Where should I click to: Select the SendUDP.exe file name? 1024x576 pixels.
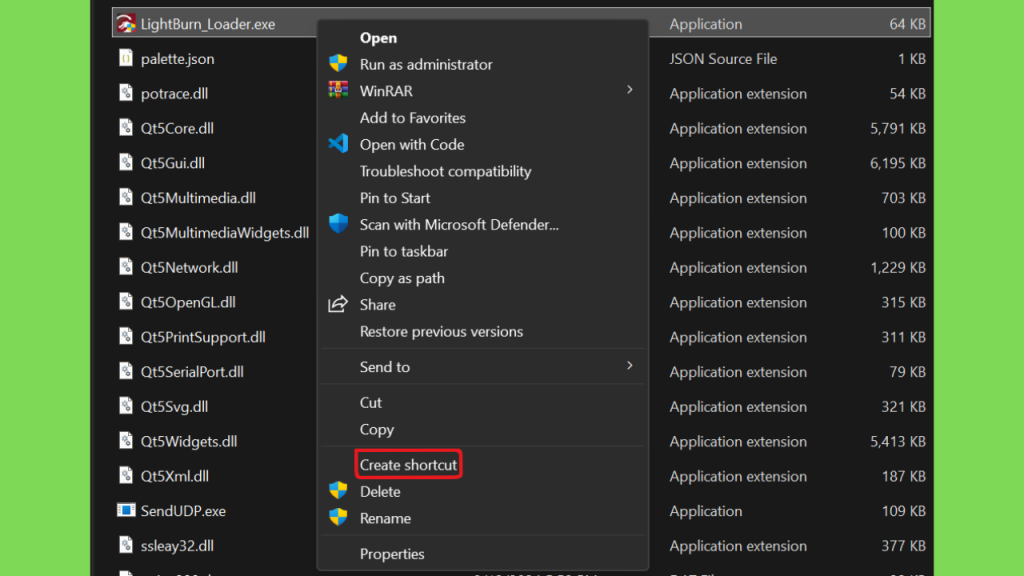click(184, 511)
